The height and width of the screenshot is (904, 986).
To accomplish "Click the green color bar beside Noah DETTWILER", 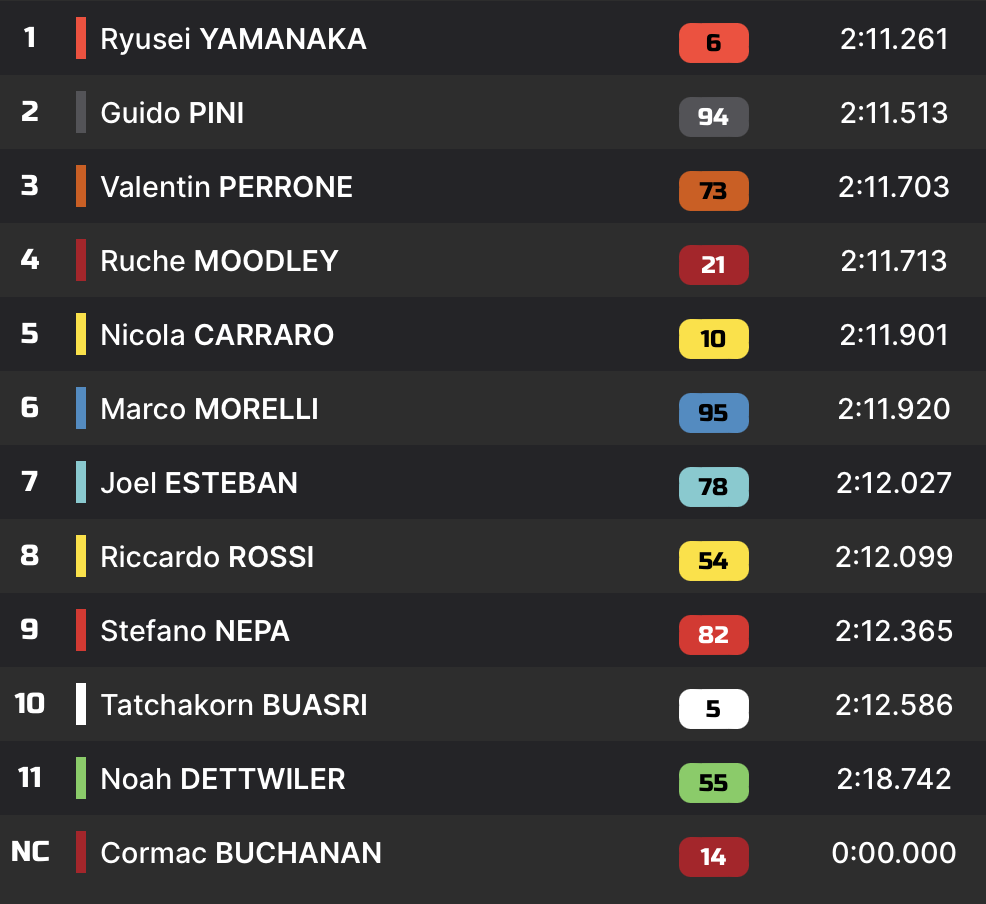I will pos(81,778).
